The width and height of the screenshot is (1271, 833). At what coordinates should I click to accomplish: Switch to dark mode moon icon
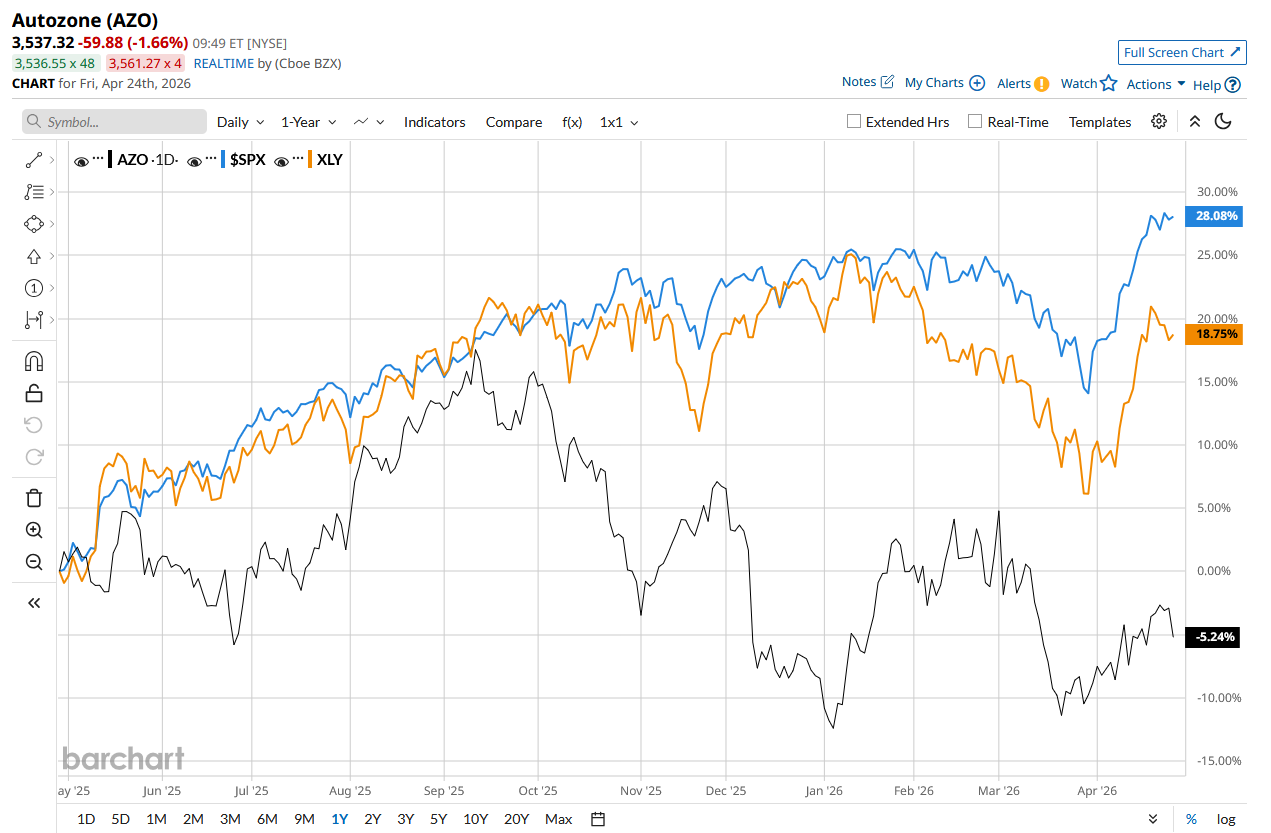pos(1222,122)
